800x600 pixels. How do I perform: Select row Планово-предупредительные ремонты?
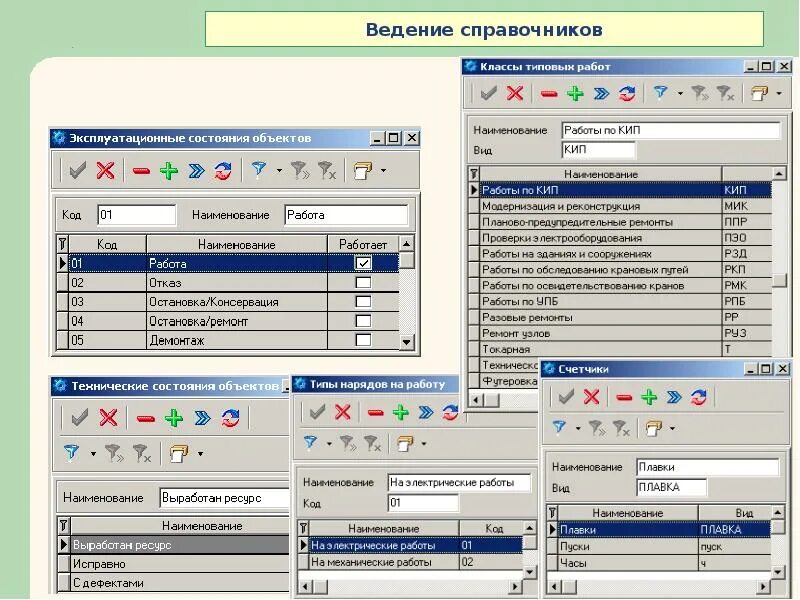[620, 222]
